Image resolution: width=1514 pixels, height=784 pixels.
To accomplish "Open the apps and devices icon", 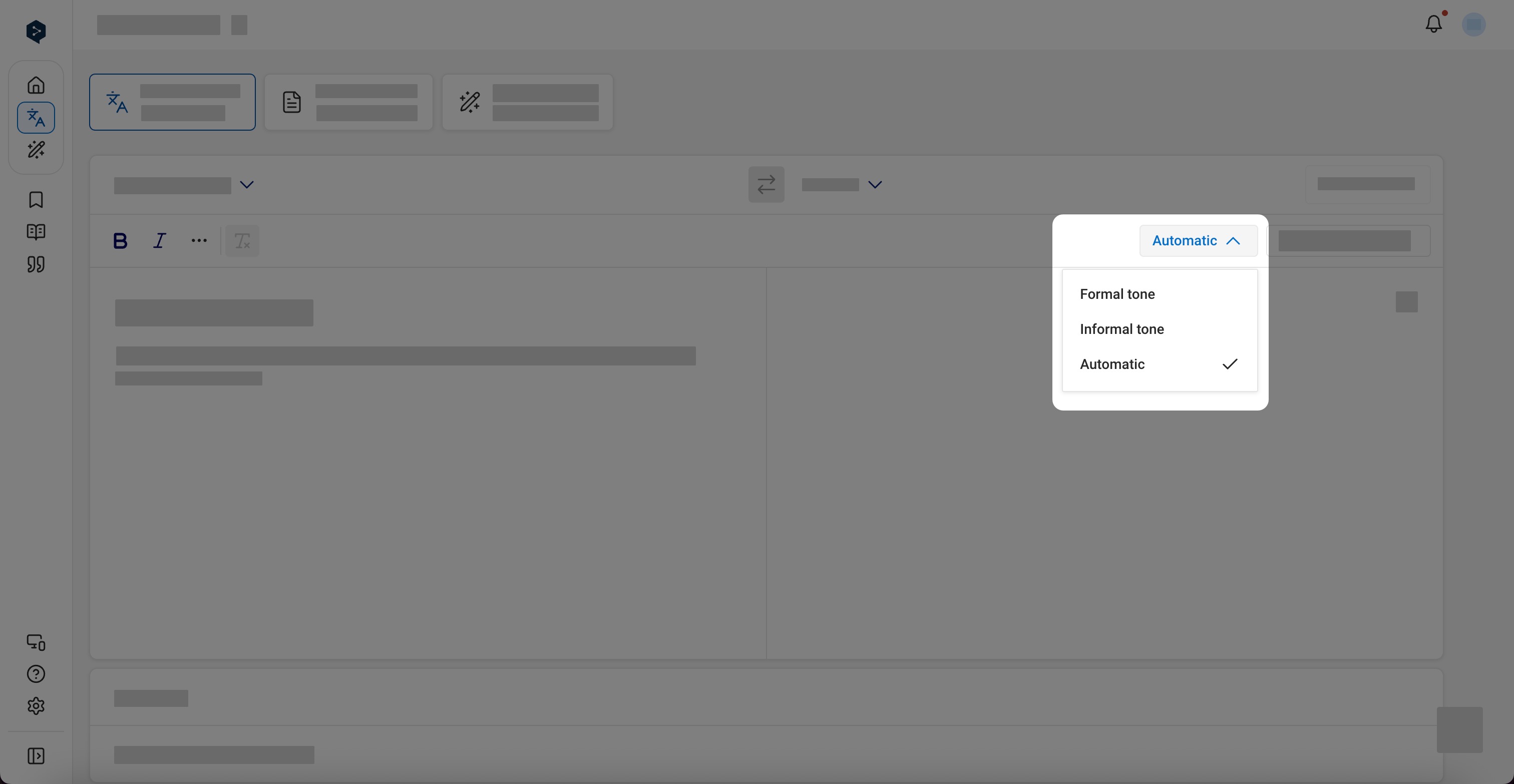I will (x=36, y=642).
